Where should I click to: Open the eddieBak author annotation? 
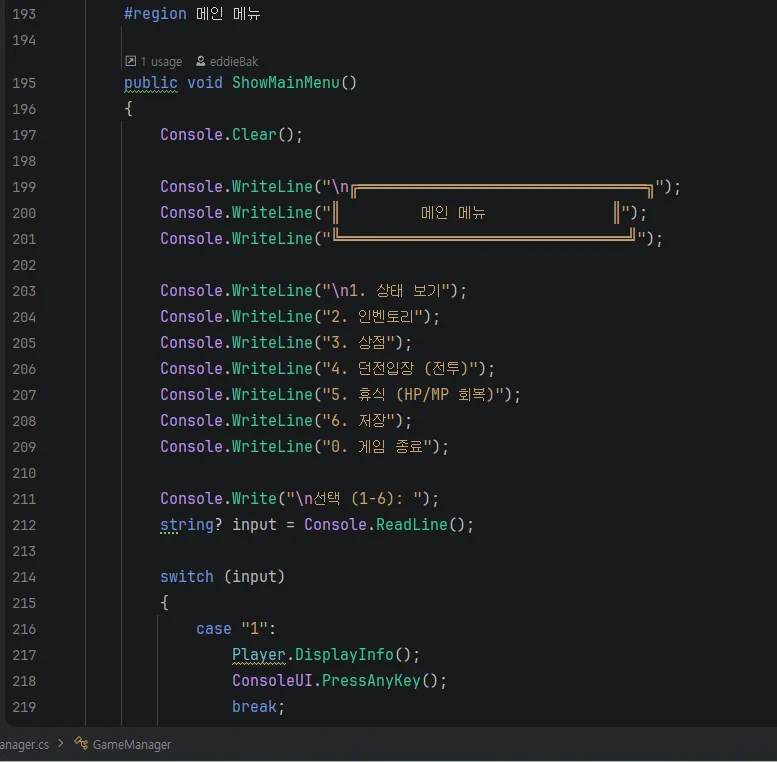point(234,61)
